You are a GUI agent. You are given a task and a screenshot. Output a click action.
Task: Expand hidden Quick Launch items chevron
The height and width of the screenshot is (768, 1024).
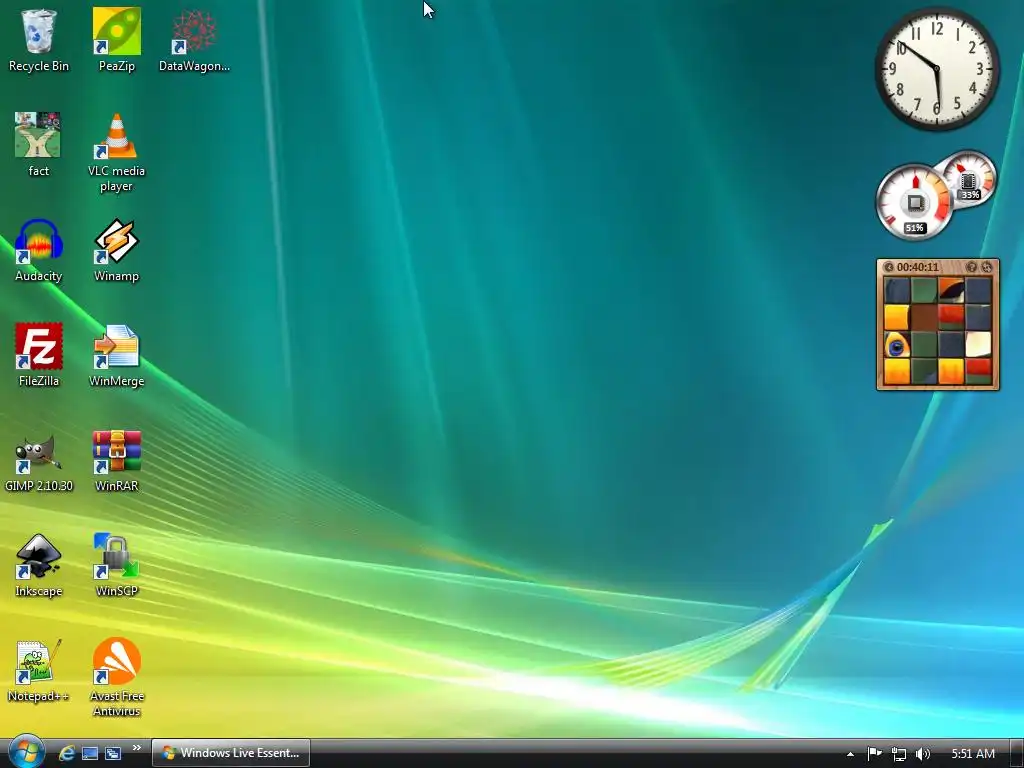[x=136, y=748]
